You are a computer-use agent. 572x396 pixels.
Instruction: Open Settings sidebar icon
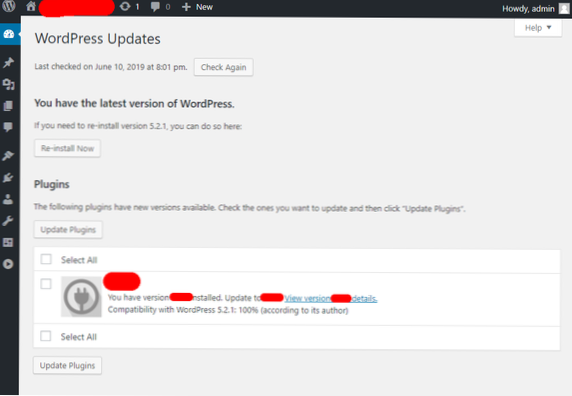8,242
